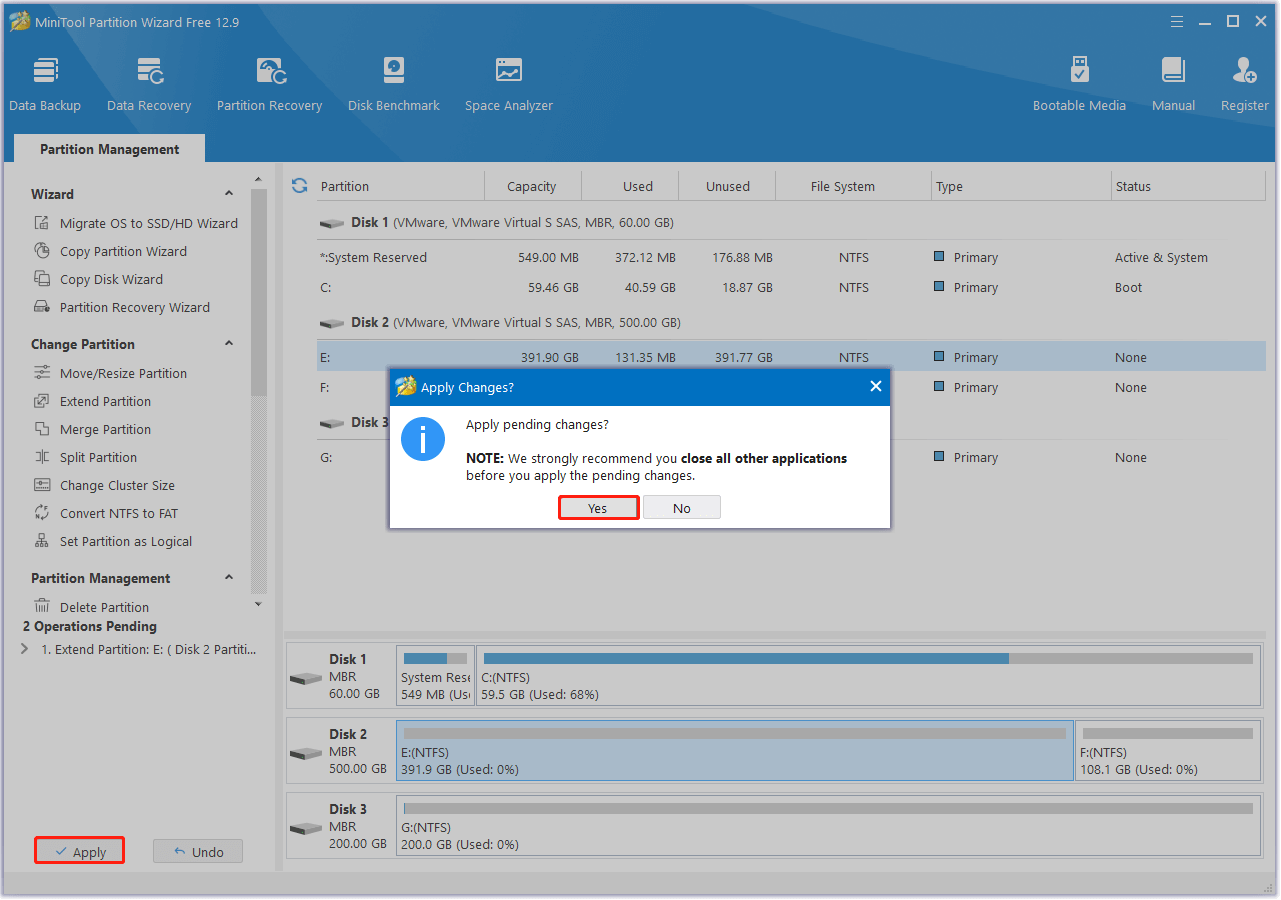Image resolution: width=1281 pixels, height=900 pixels.
Task: Click G:(NTFS) block in disk map
Action: 828,825
